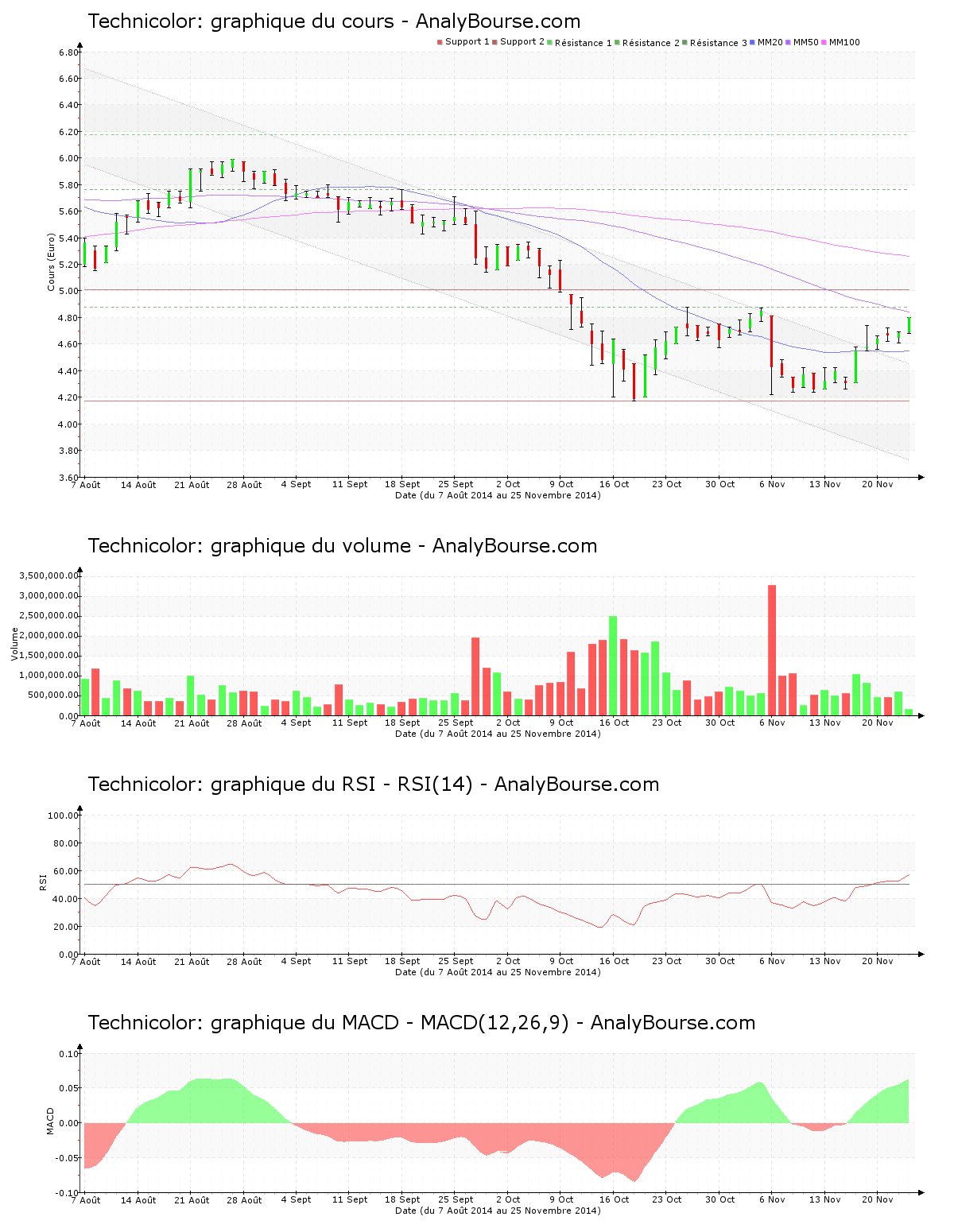
Task: Click the 'RSI' y-axis label
Action: (43, 881)
